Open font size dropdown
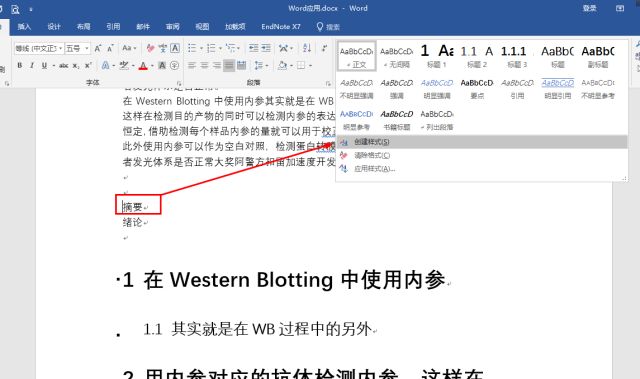Screen dimensions: 640x379 (87, 48)
